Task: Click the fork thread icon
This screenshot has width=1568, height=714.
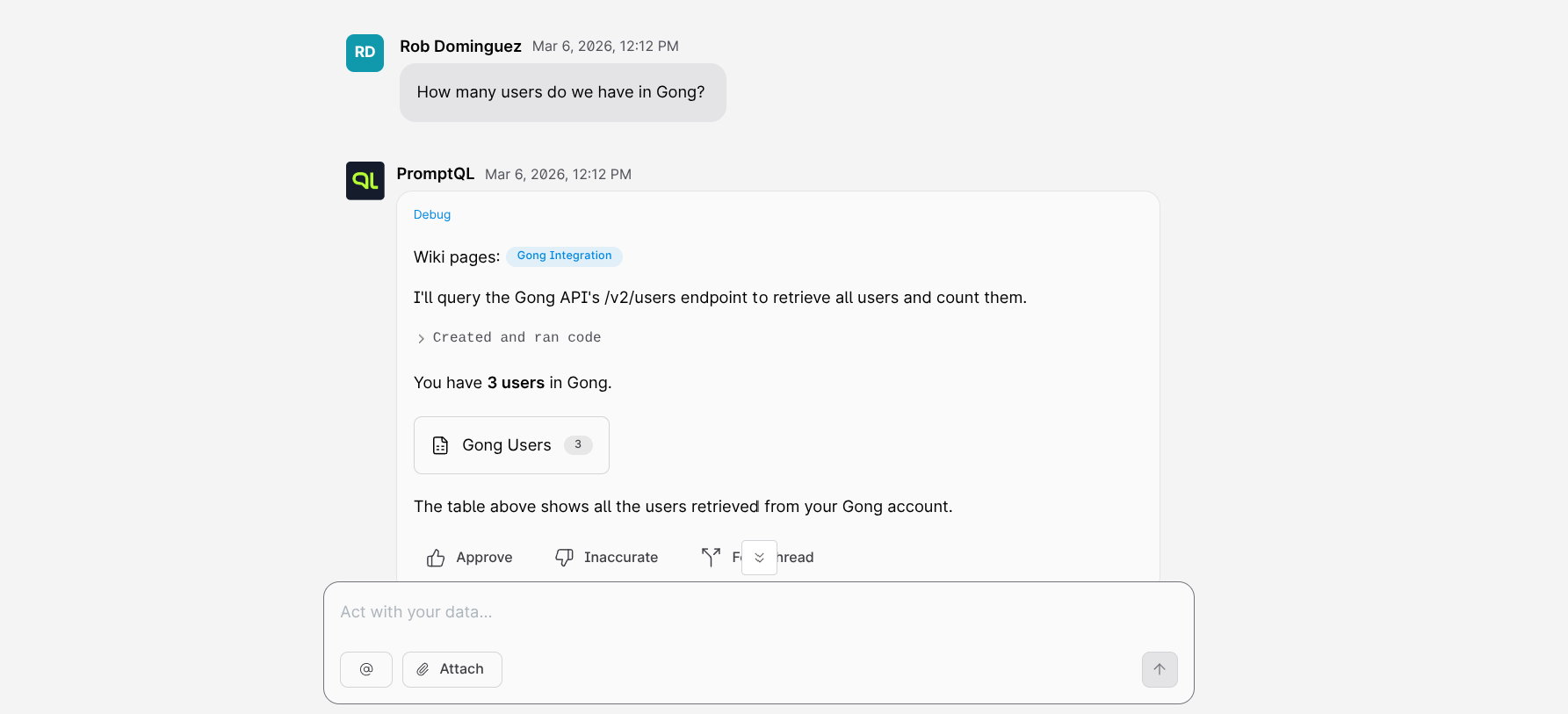Action: coord(711,557)
